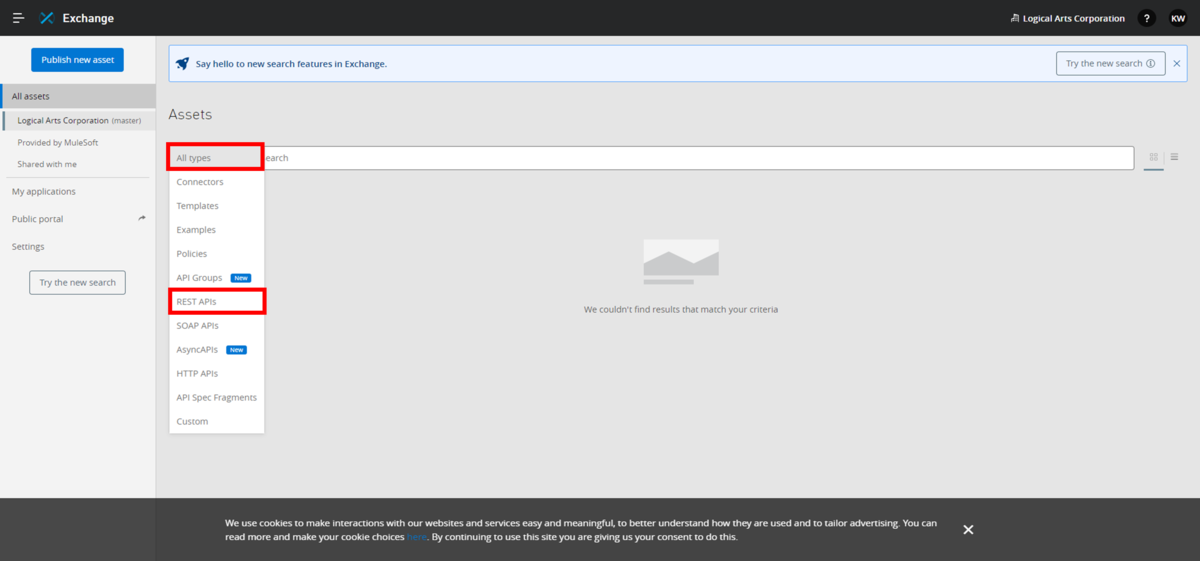Choose REST APIs from type list

[216, 301]
